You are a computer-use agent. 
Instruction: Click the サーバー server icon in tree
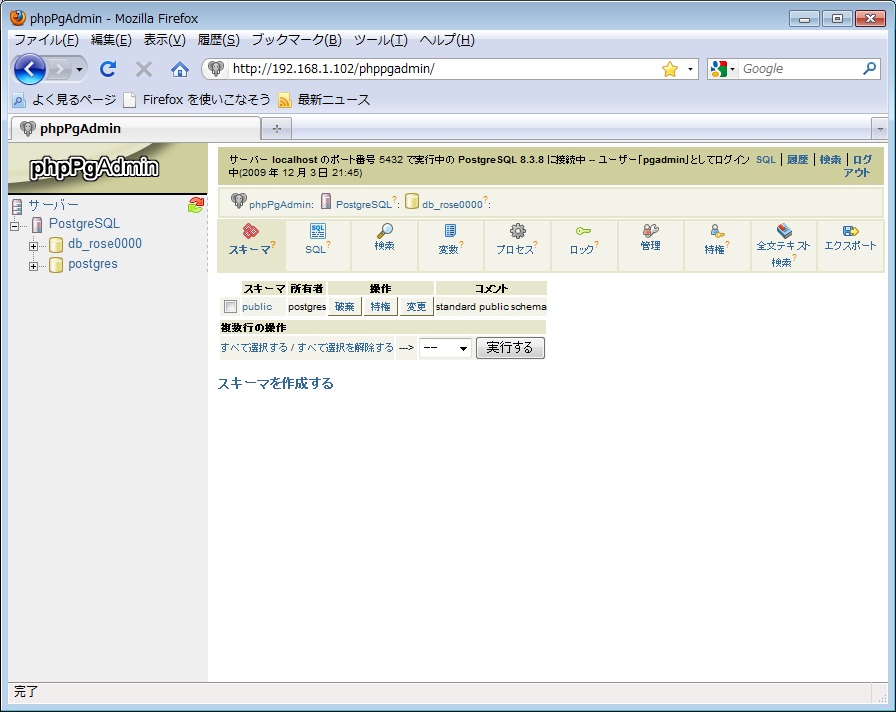[x=17, y=206]
